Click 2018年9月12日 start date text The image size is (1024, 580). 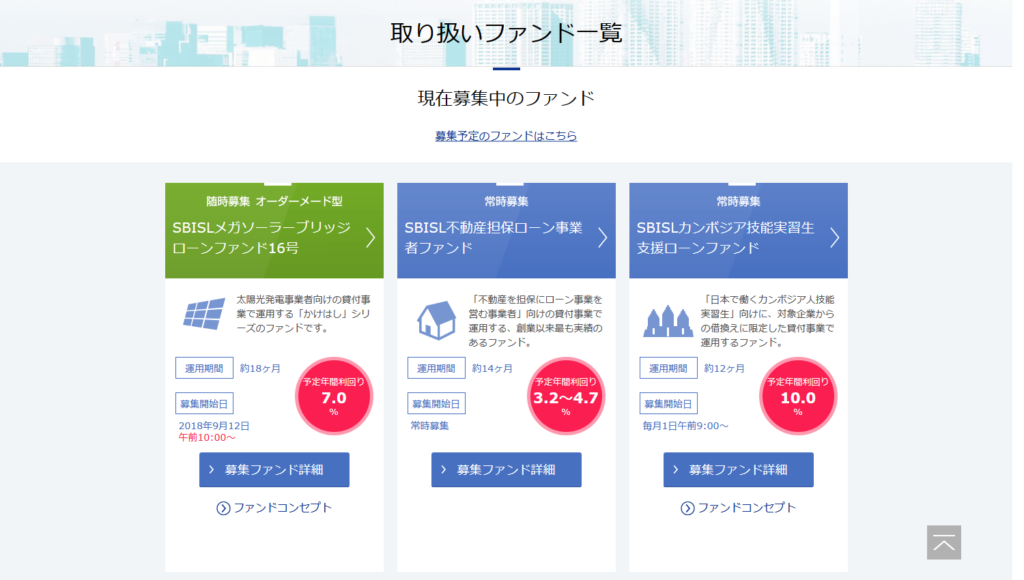coord(214,425)
